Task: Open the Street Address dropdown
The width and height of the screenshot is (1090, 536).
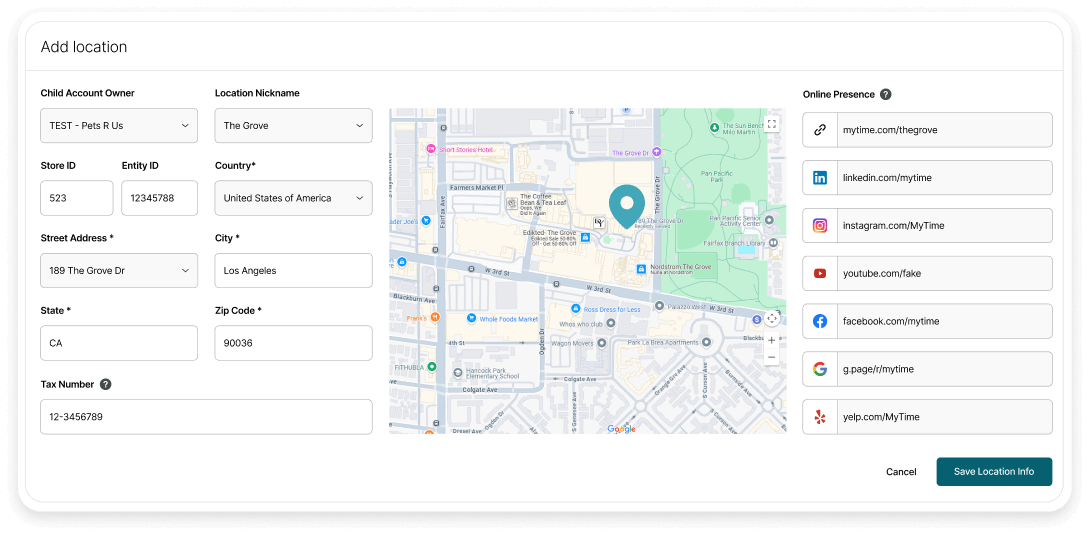Action: point(119,270)
